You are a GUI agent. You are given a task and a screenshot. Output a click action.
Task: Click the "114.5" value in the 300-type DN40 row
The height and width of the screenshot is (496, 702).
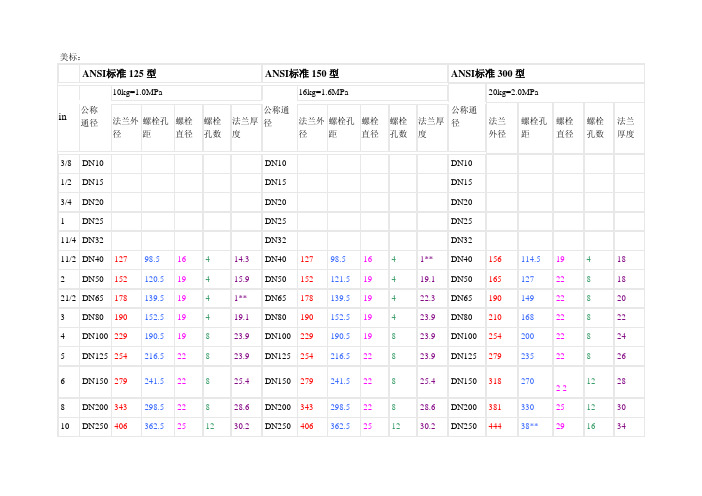(x=531, y=259)
